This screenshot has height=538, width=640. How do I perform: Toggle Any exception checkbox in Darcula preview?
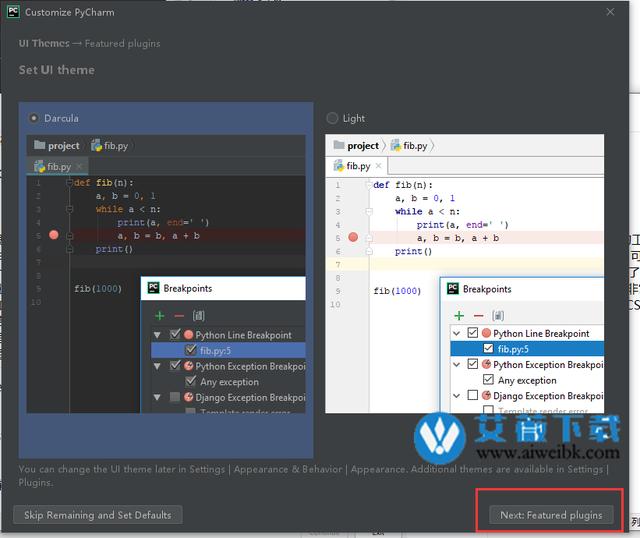[x=191, y=381]
